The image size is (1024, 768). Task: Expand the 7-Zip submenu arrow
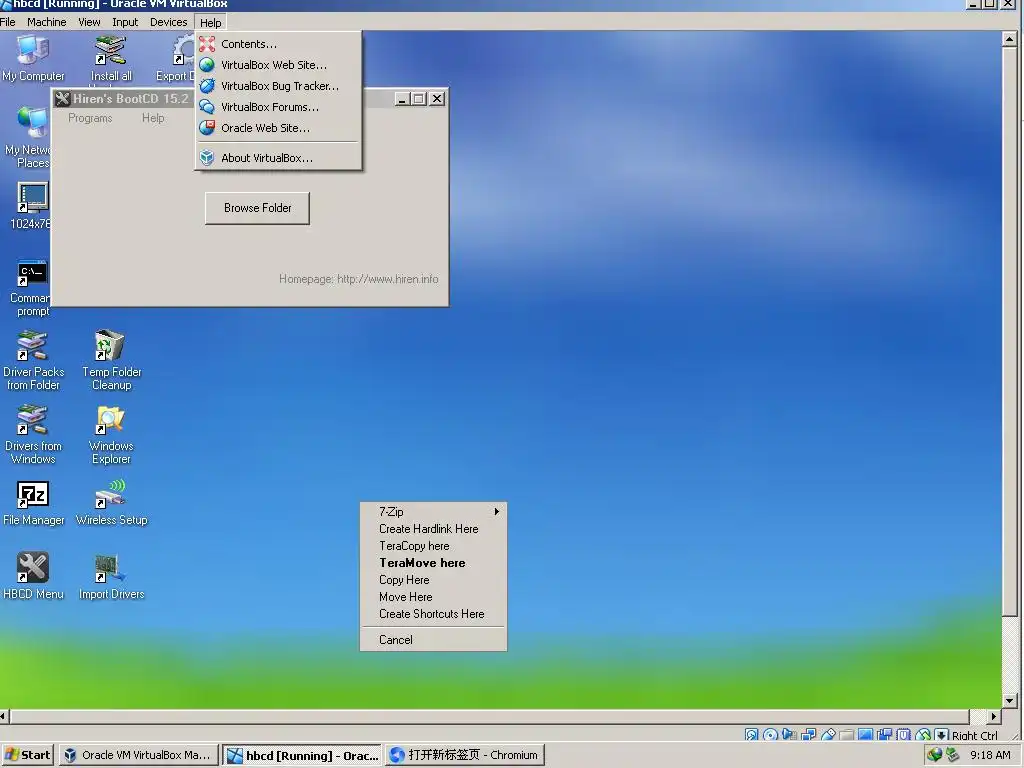click(x=496, y=511)
